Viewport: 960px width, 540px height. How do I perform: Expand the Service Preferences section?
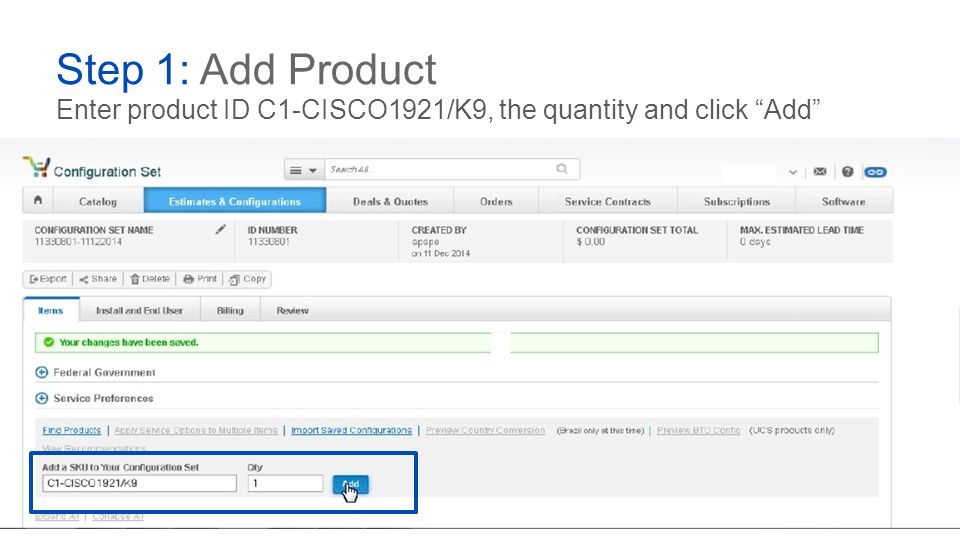pyautogui.click(x=42, y=398)
